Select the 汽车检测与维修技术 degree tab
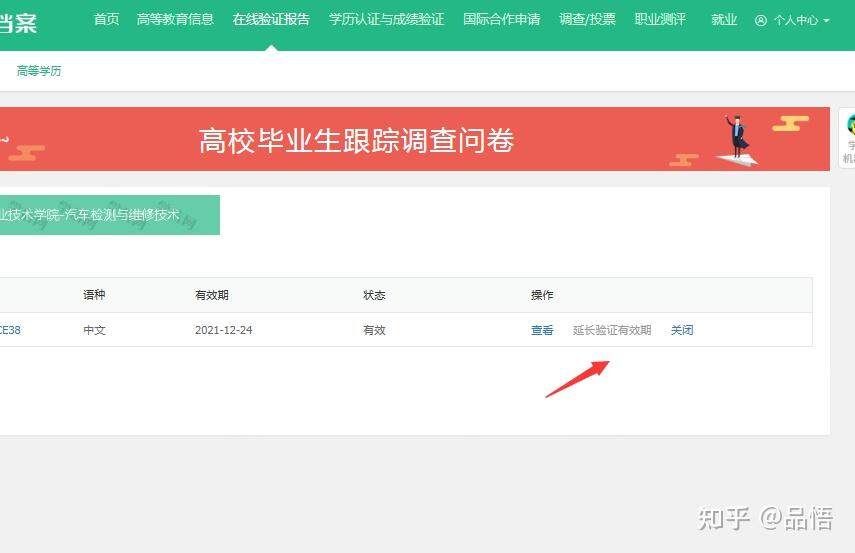 click(x=110, y=215)
